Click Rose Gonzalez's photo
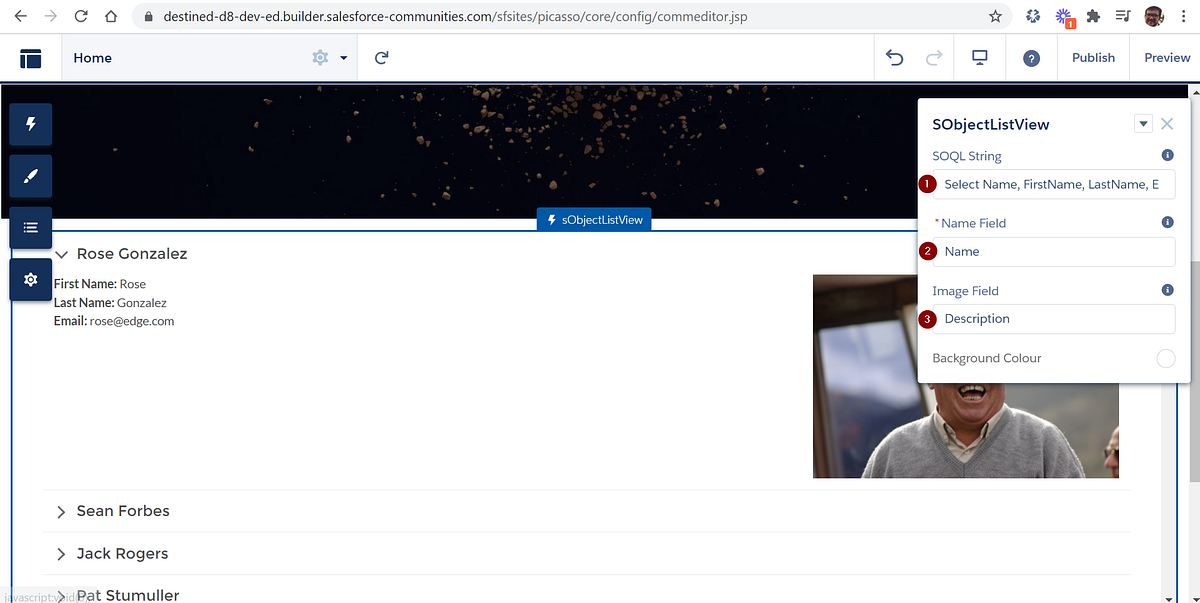 coord(965,376)
